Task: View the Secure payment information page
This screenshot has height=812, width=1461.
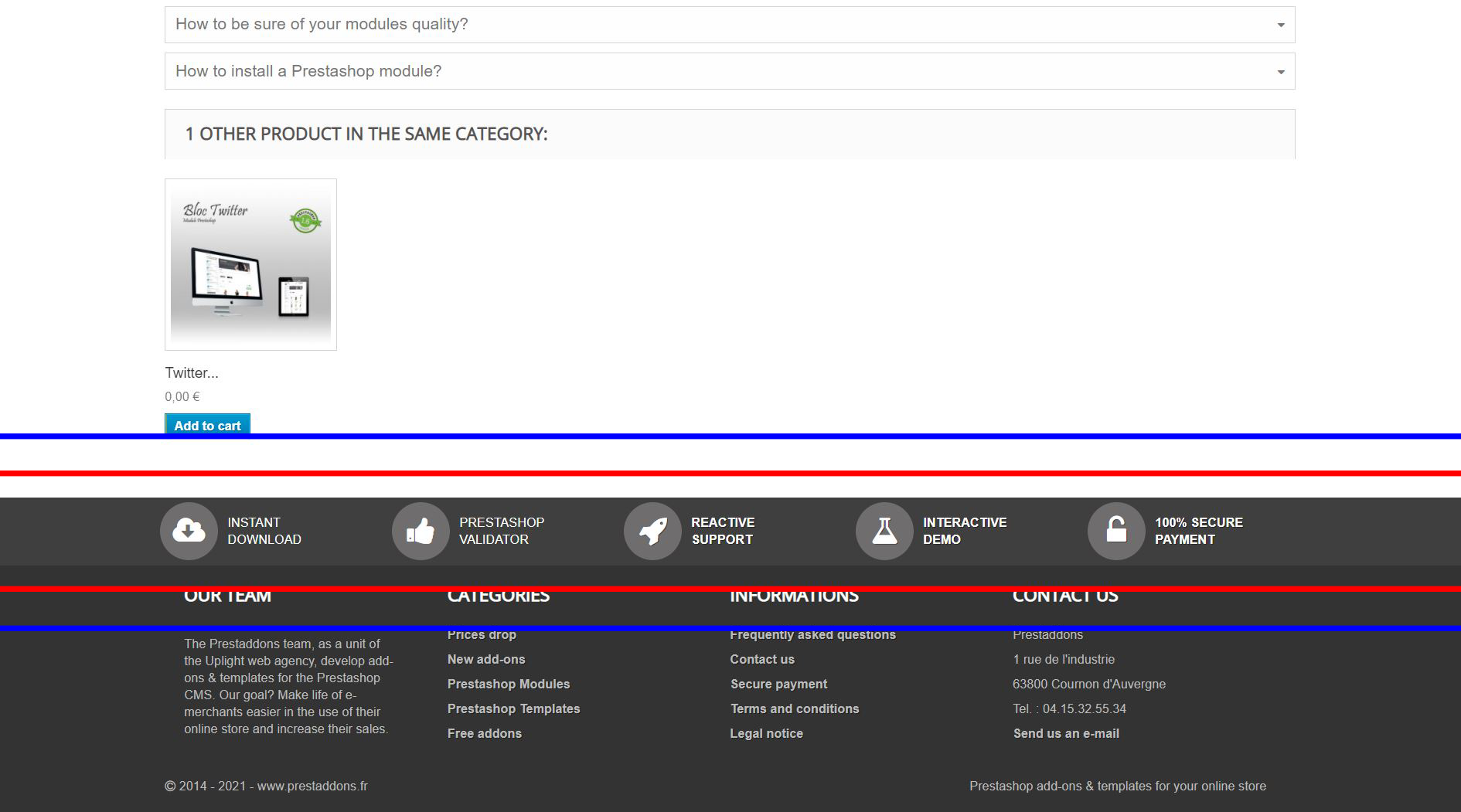Action: (x=779, y=685)
